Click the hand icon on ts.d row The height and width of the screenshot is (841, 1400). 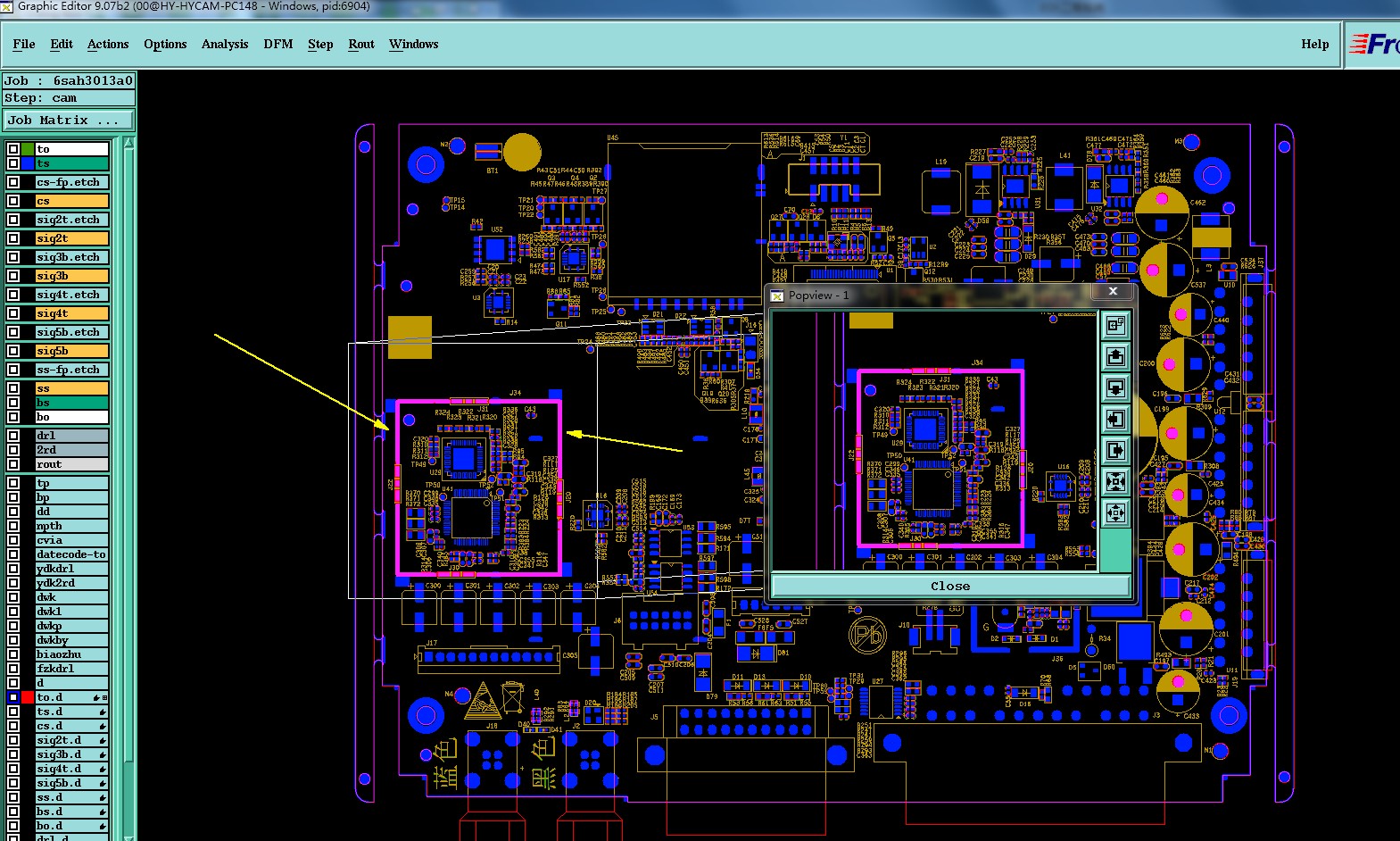coord(103,712)
